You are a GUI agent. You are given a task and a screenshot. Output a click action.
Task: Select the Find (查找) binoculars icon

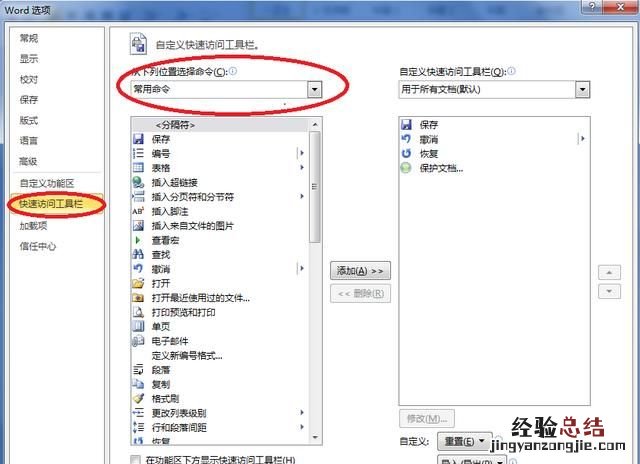[138, 255]
